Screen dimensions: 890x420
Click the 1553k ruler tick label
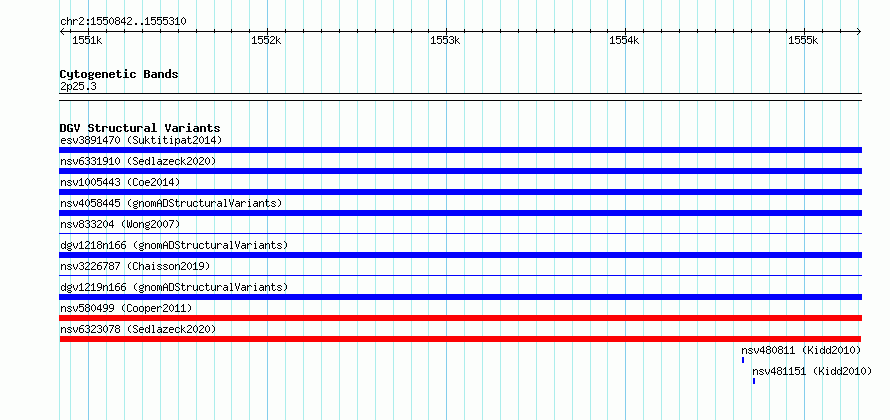[446, 41]
